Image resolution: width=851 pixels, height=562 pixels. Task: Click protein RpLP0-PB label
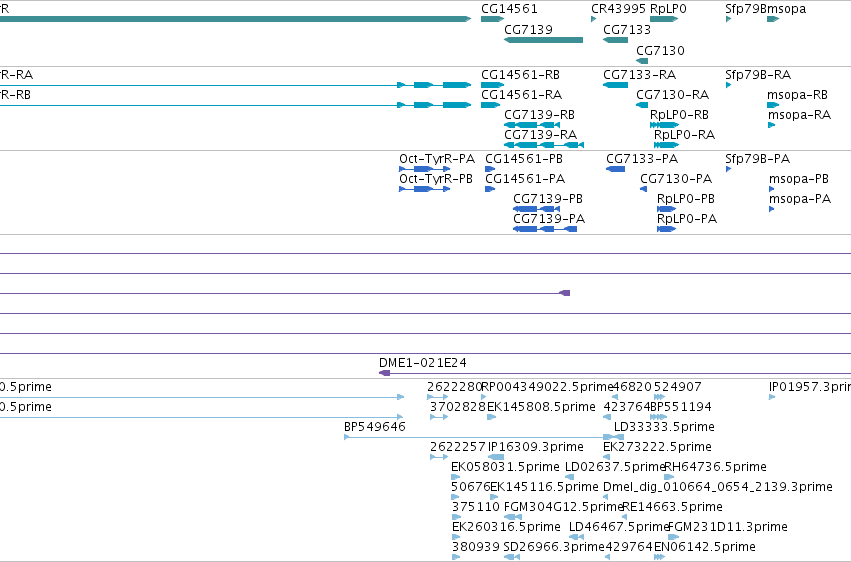pos(685,199)
